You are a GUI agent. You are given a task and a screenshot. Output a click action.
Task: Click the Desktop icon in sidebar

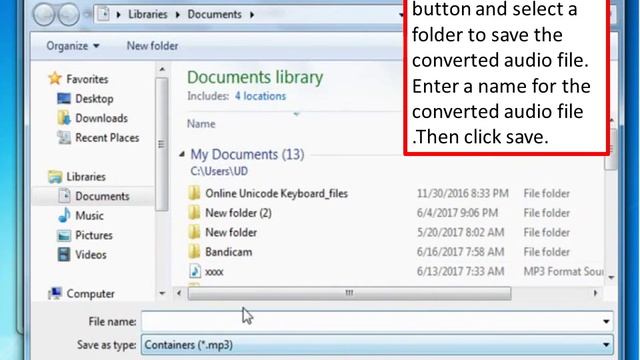pos(64,98)
